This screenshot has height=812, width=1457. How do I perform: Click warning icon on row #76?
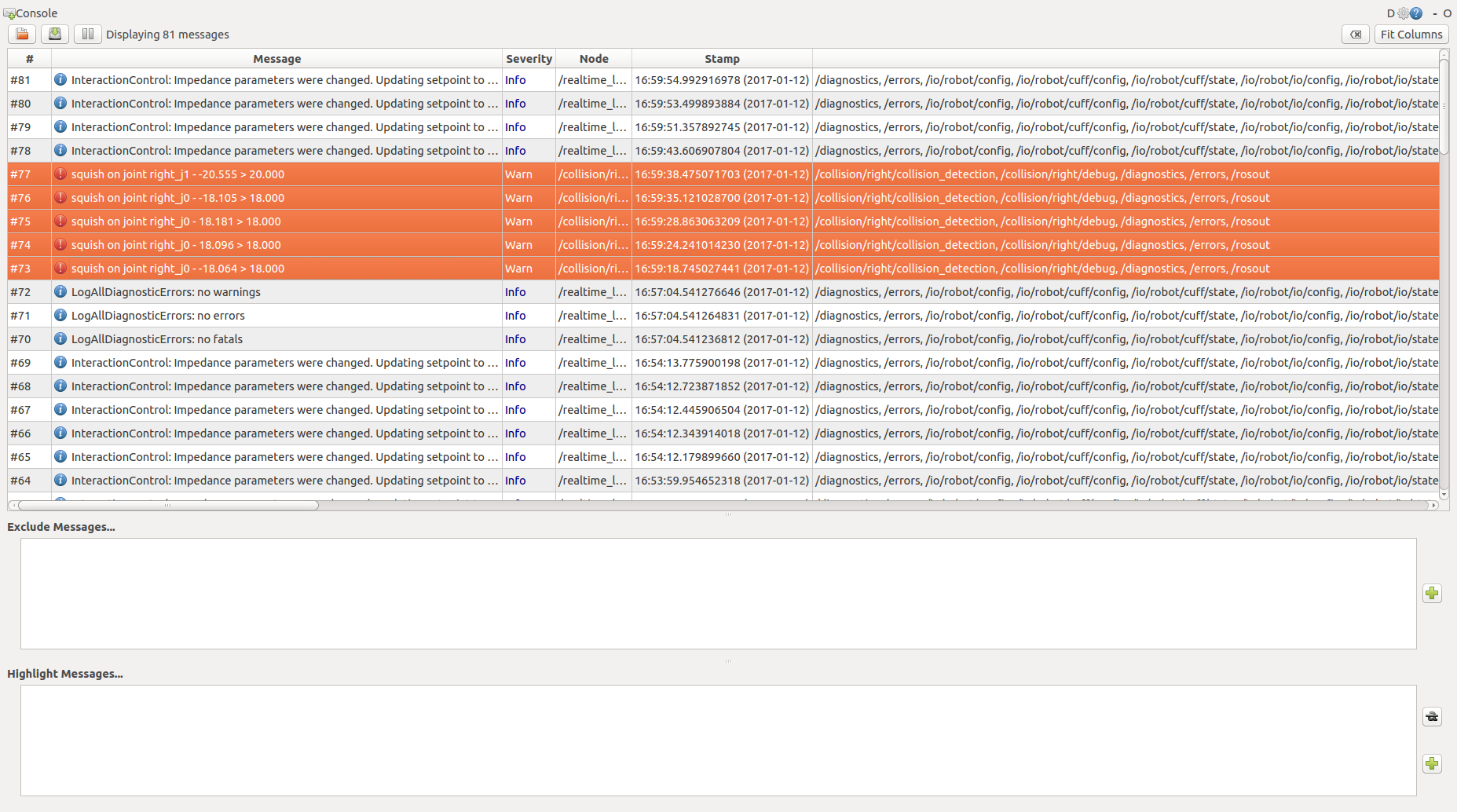click(x=60, y=198)
